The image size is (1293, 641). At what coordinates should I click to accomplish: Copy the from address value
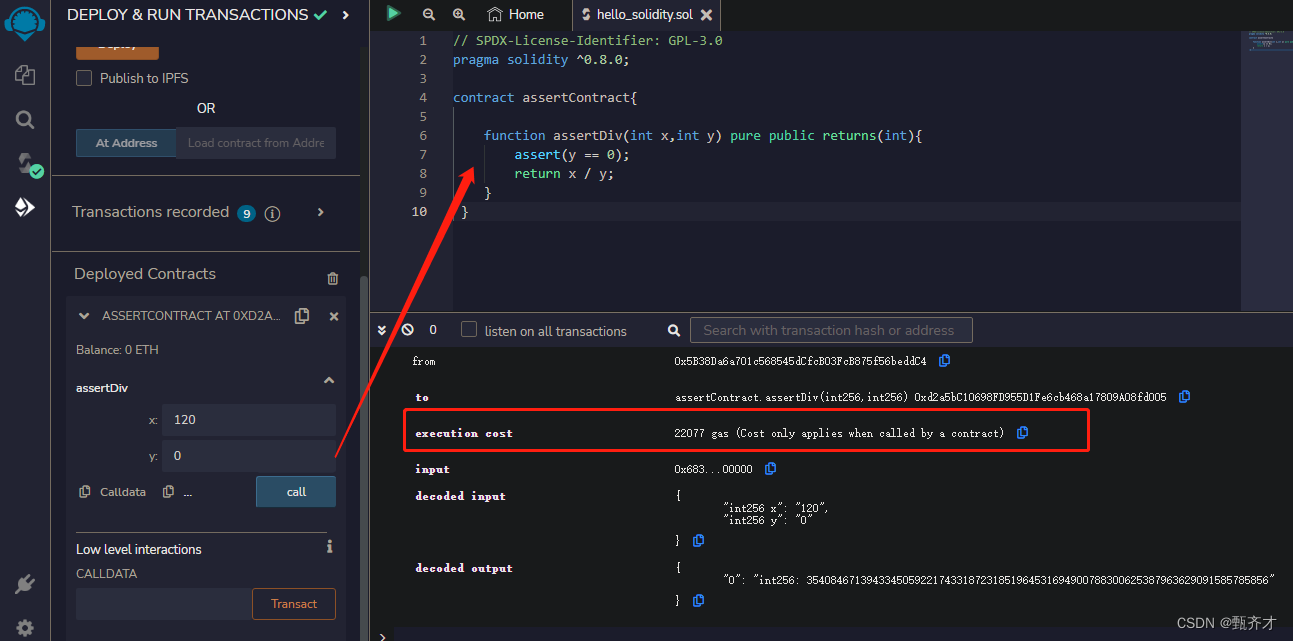(x=944, y=360)
